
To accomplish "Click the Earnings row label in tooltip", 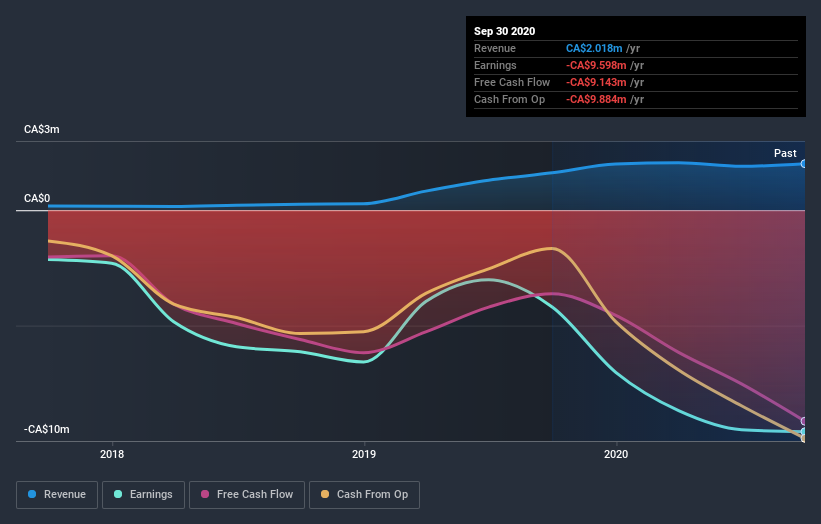I will coord(495,65).
